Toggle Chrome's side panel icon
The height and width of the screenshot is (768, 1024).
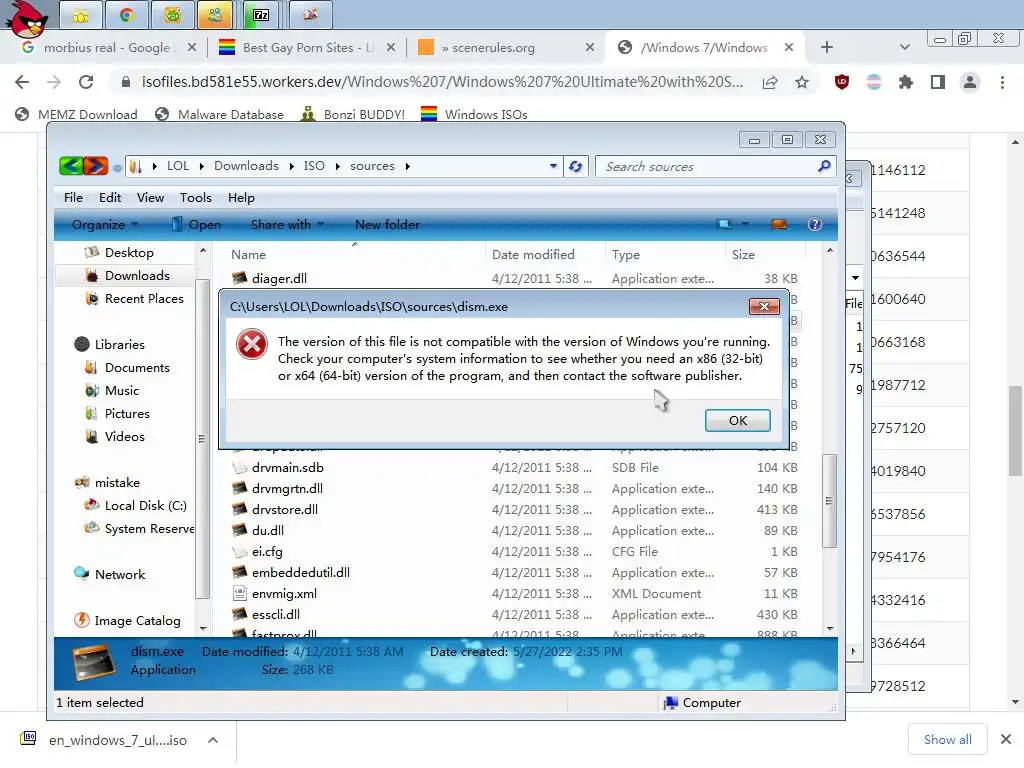pyautogui.click(x=938, y=82)
